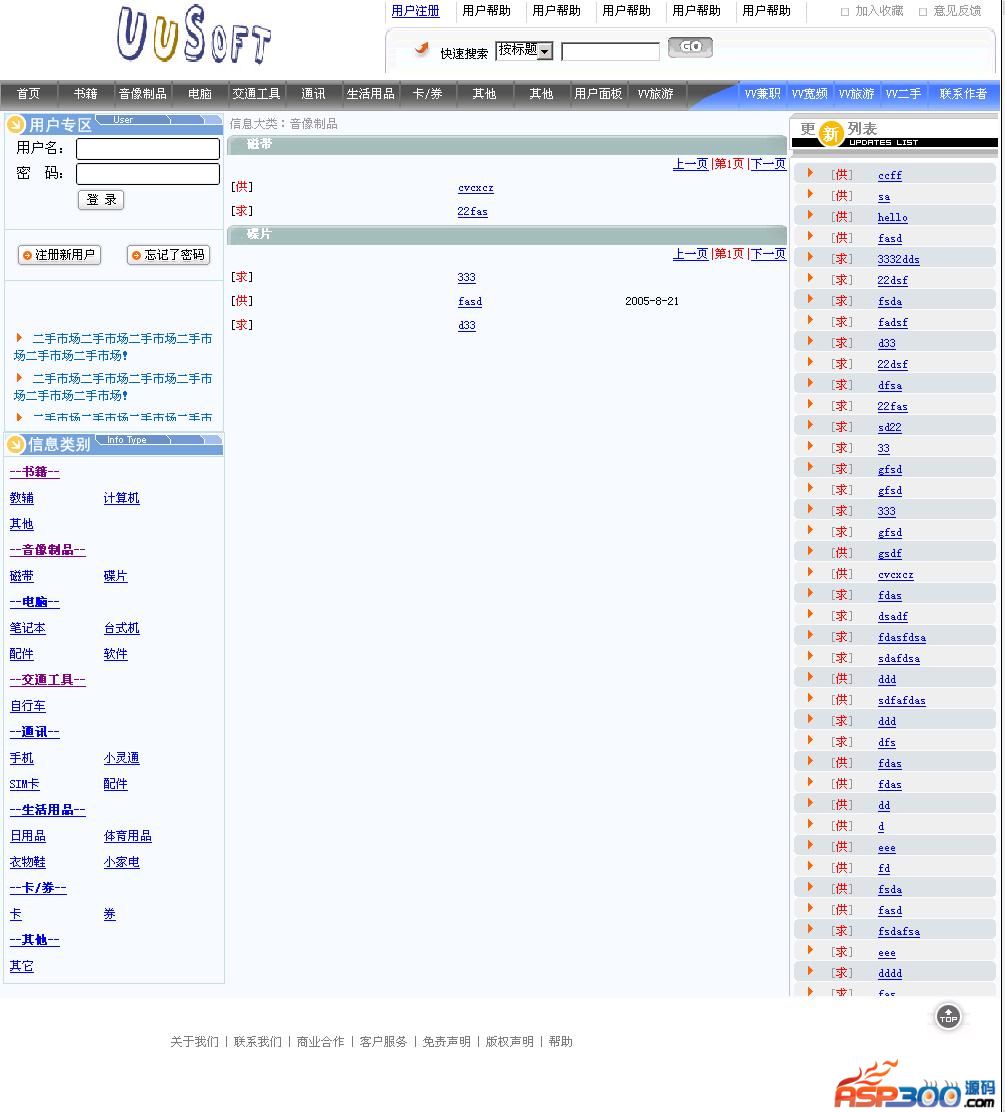Click the square box before 意见反馈
The height and width of the screenshot is (1112, 1005).
pos(923,12)
